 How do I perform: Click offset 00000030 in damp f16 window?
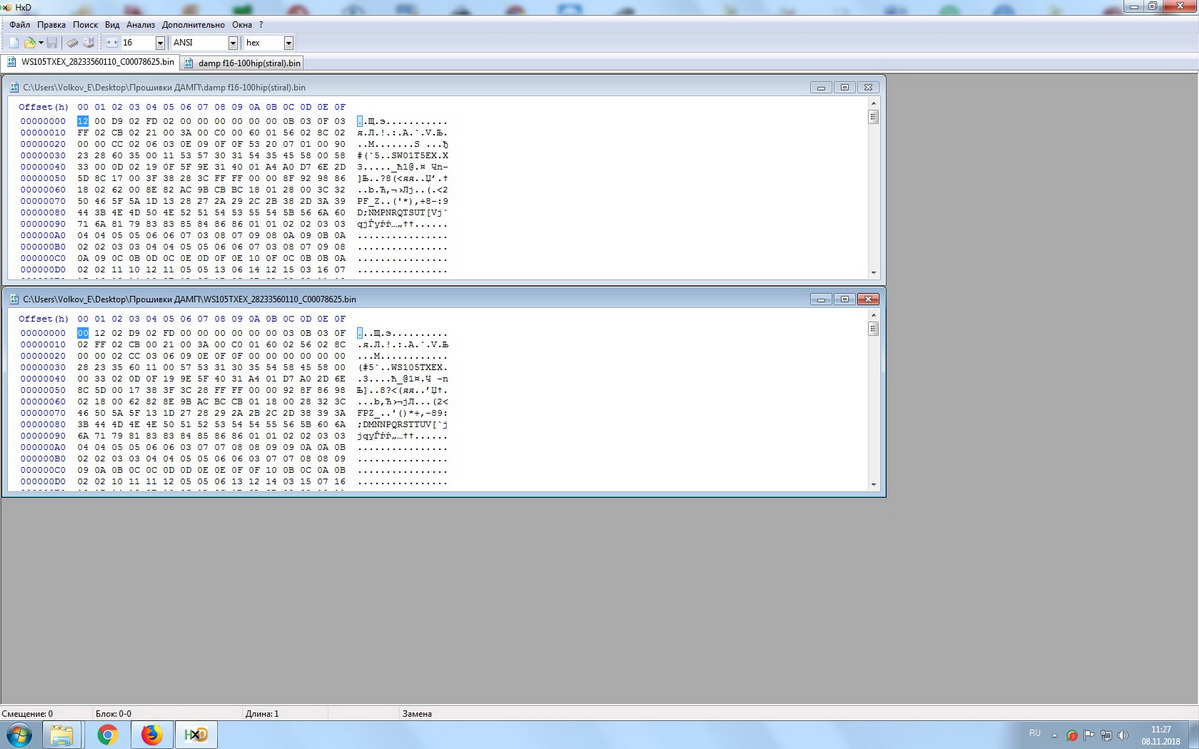pos(43,155)
